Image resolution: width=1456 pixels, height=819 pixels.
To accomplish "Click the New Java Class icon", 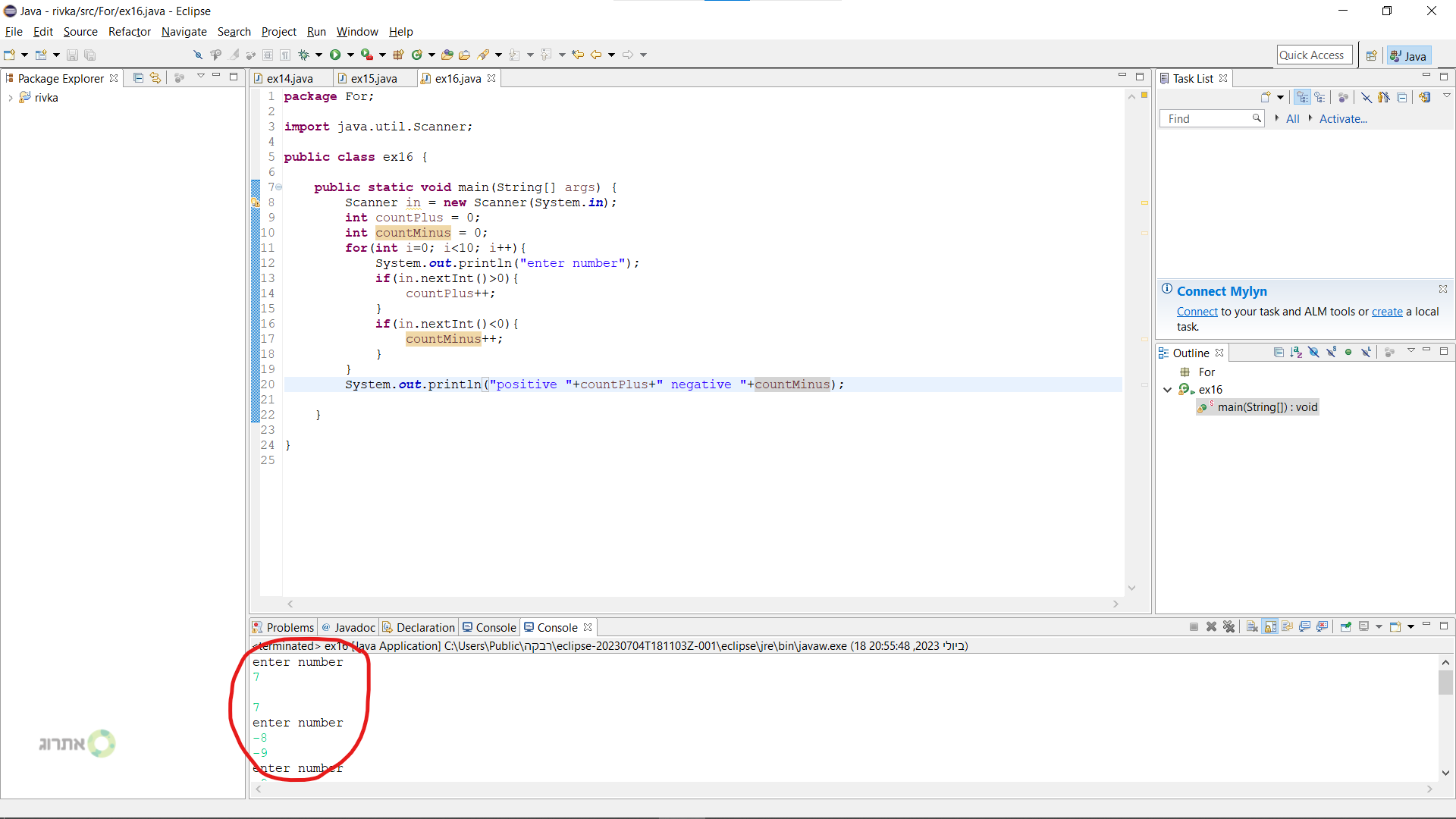I will tap(416, 55).
